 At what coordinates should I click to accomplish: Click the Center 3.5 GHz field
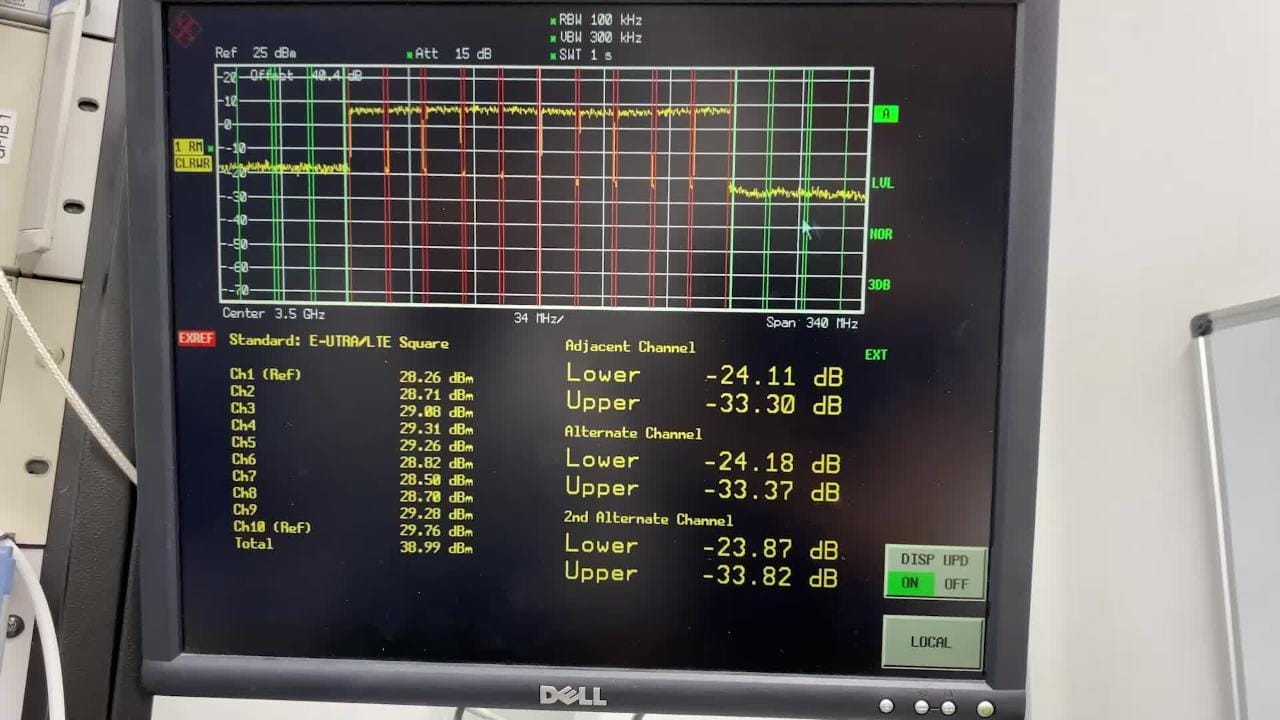[x=273, y=314]
